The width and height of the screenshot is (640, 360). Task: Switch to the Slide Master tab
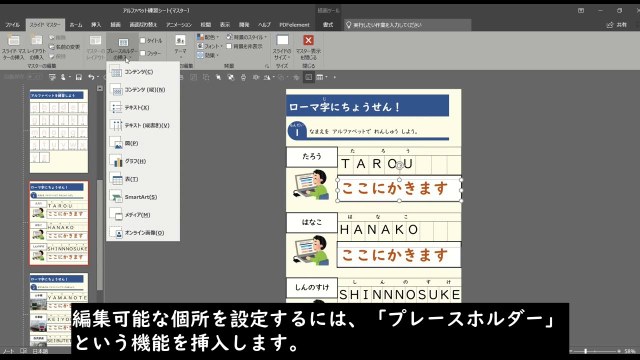click(x=45, y=25)
